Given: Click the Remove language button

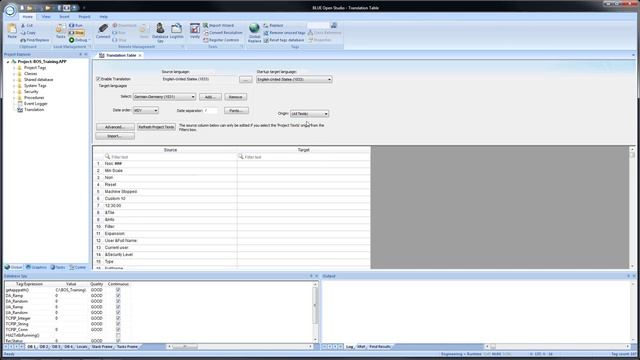Looking at the screenshot, I should pyautogui.click(x=236, y=97).
